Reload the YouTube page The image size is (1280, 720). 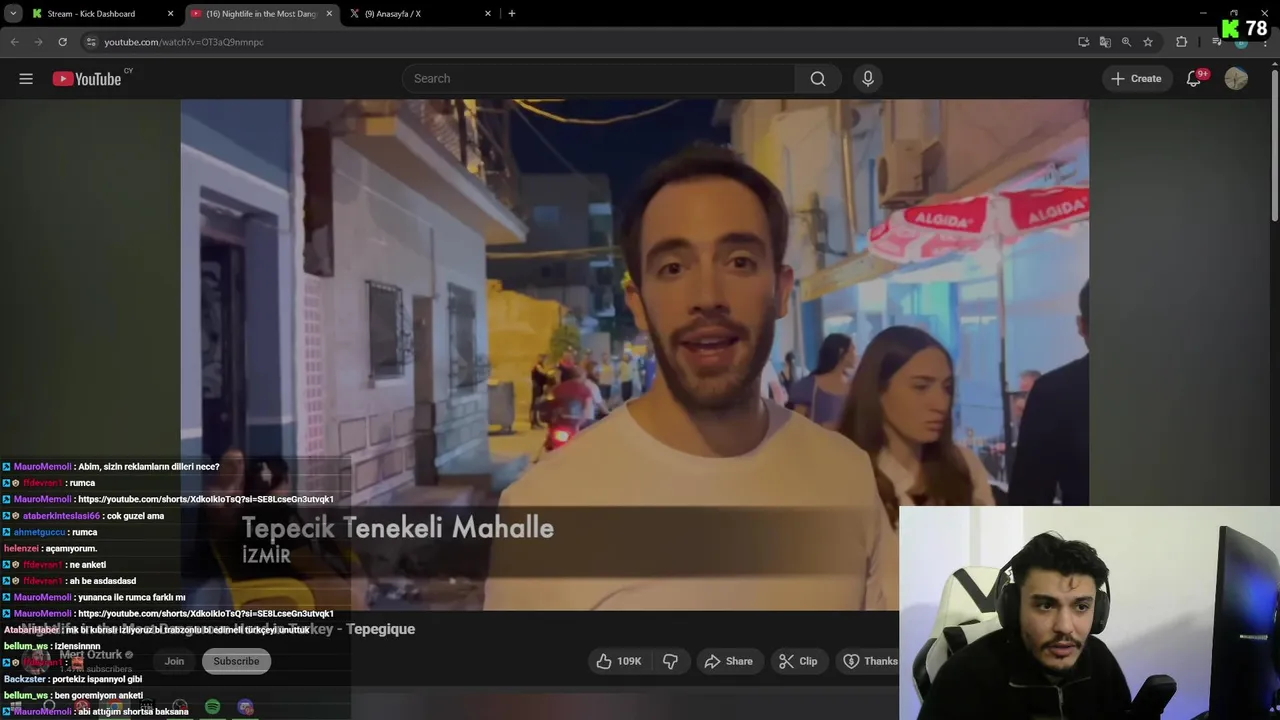[x=62, y=42]
